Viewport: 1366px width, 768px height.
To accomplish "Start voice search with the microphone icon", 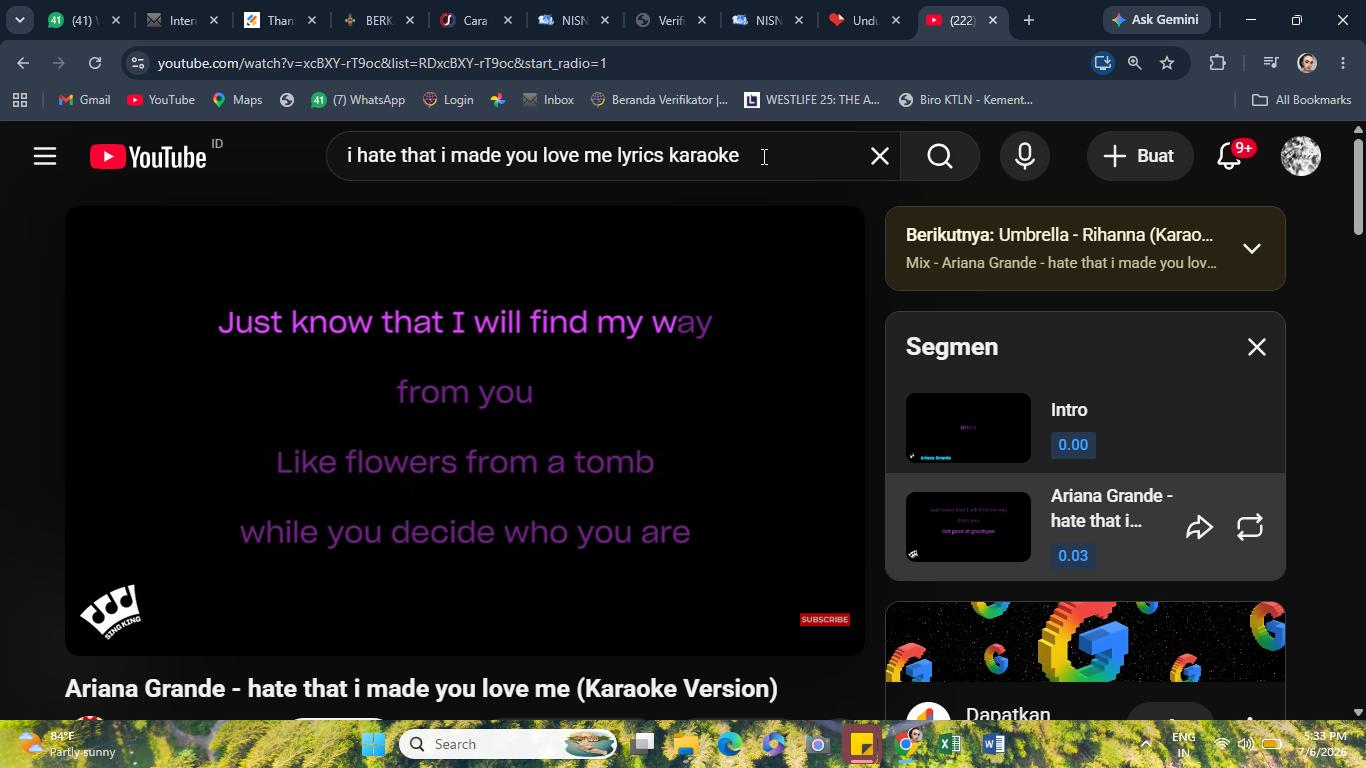I will [1024, 156].
